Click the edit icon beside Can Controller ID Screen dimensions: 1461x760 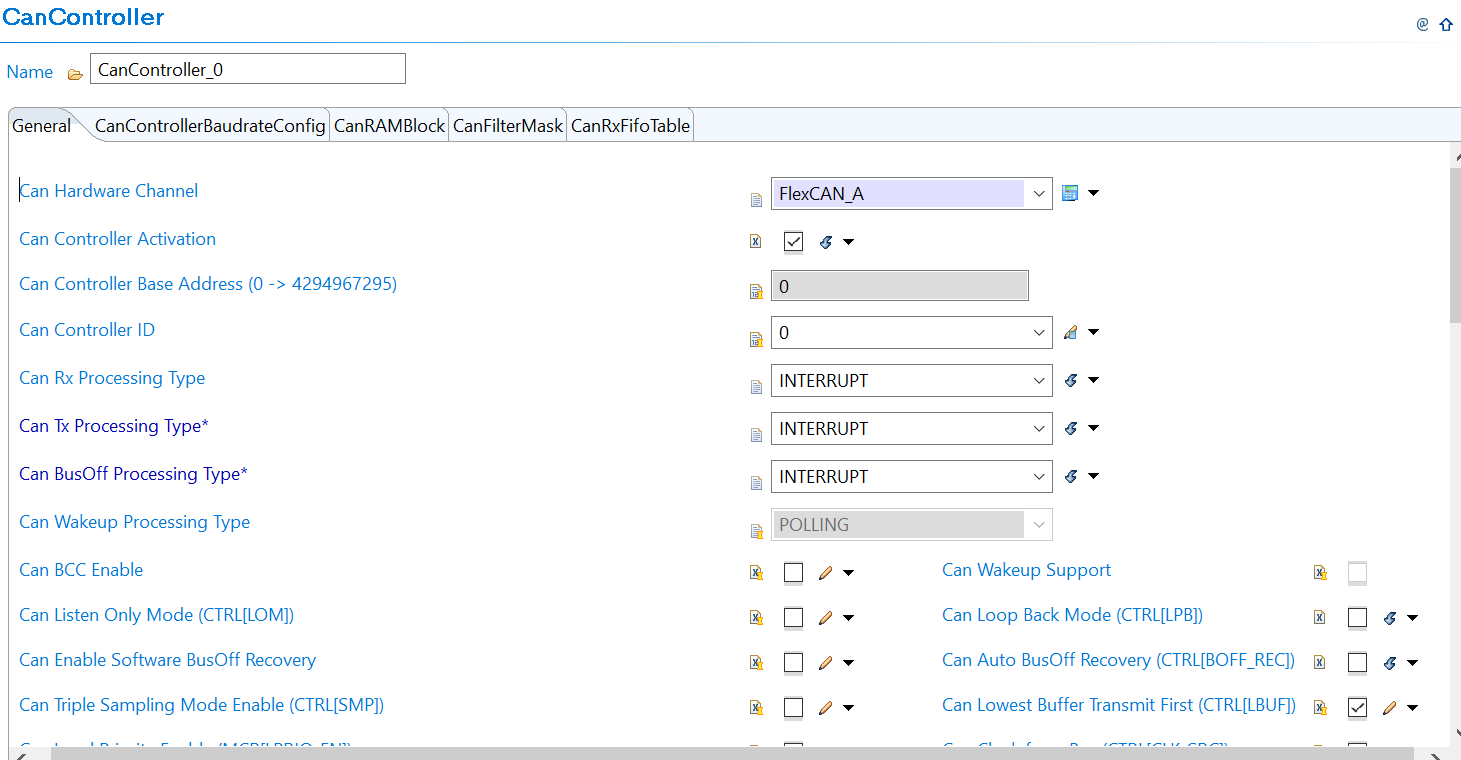tap(1070, 332)
